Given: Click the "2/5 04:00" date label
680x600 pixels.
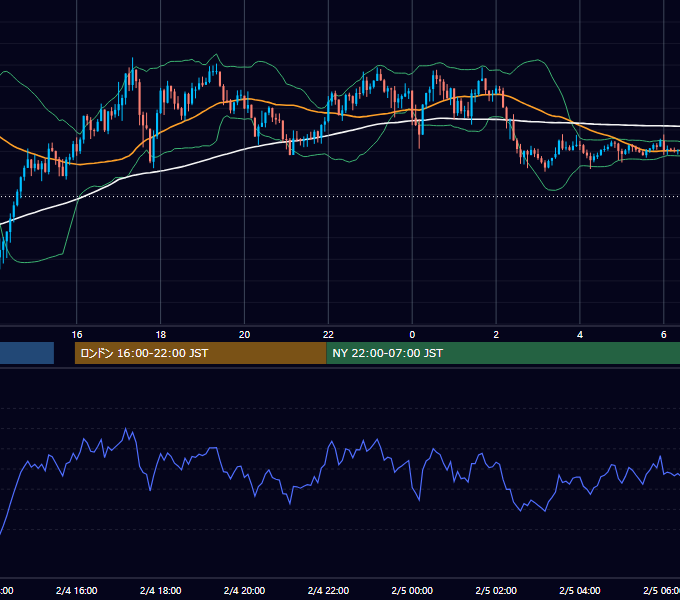Looking at the screenshot, I should pyautogui.click(x=580, y=591).
